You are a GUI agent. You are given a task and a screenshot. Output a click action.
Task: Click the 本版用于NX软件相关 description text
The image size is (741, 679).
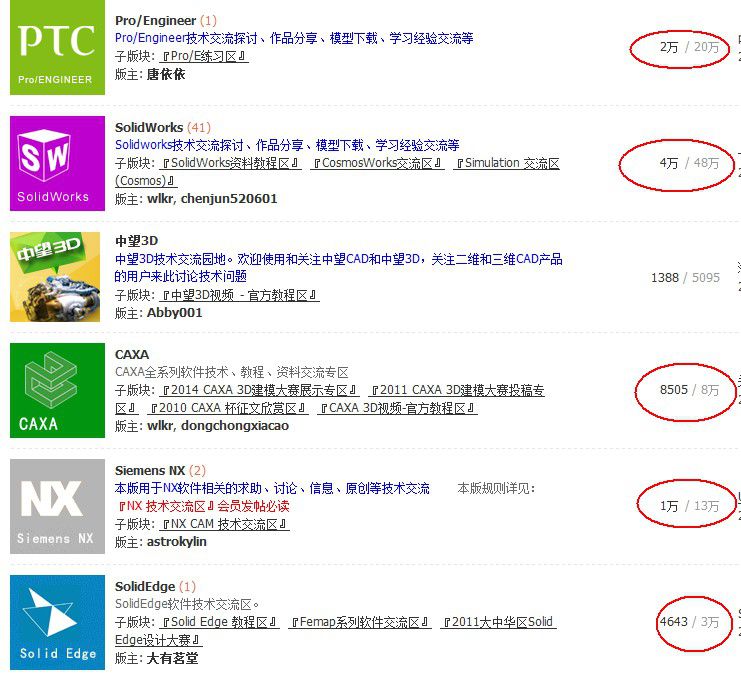(x=272, y=488)
